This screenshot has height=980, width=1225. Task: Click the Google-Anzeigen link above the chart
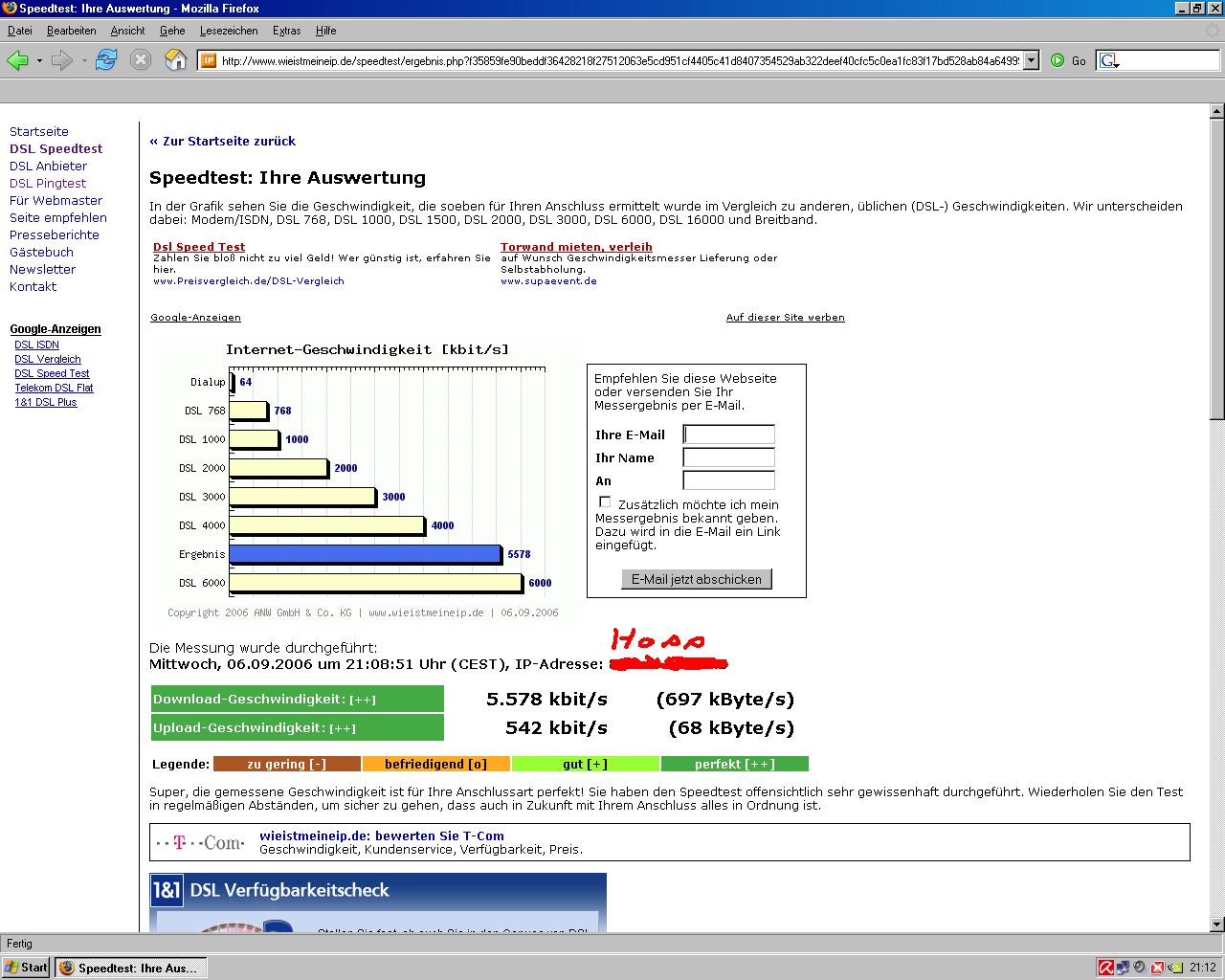tap(195, 317)
